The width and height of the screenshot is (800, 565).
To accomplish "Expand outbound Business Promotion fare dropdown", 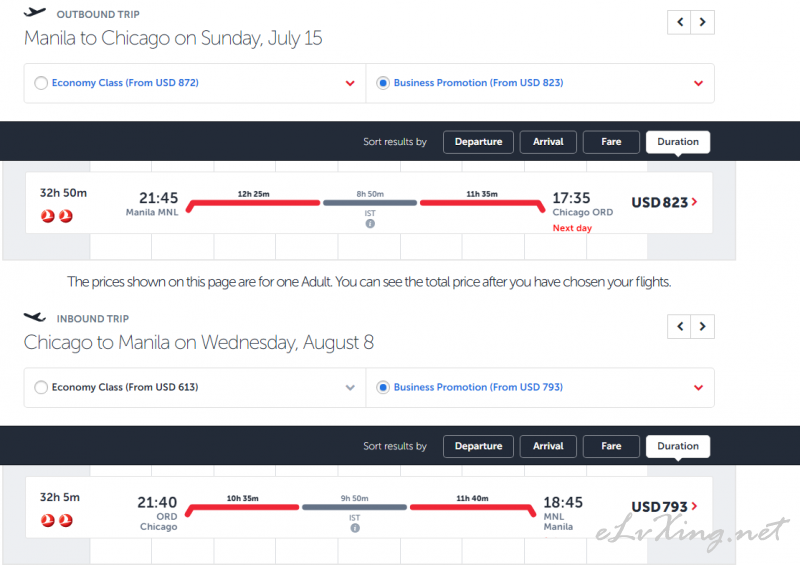I will click(x=698, y=83).
